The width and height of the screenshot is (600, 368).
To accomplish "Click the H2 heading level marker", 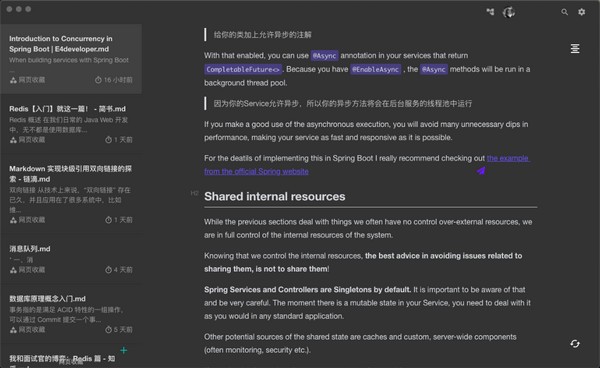I will coord(194,193).
